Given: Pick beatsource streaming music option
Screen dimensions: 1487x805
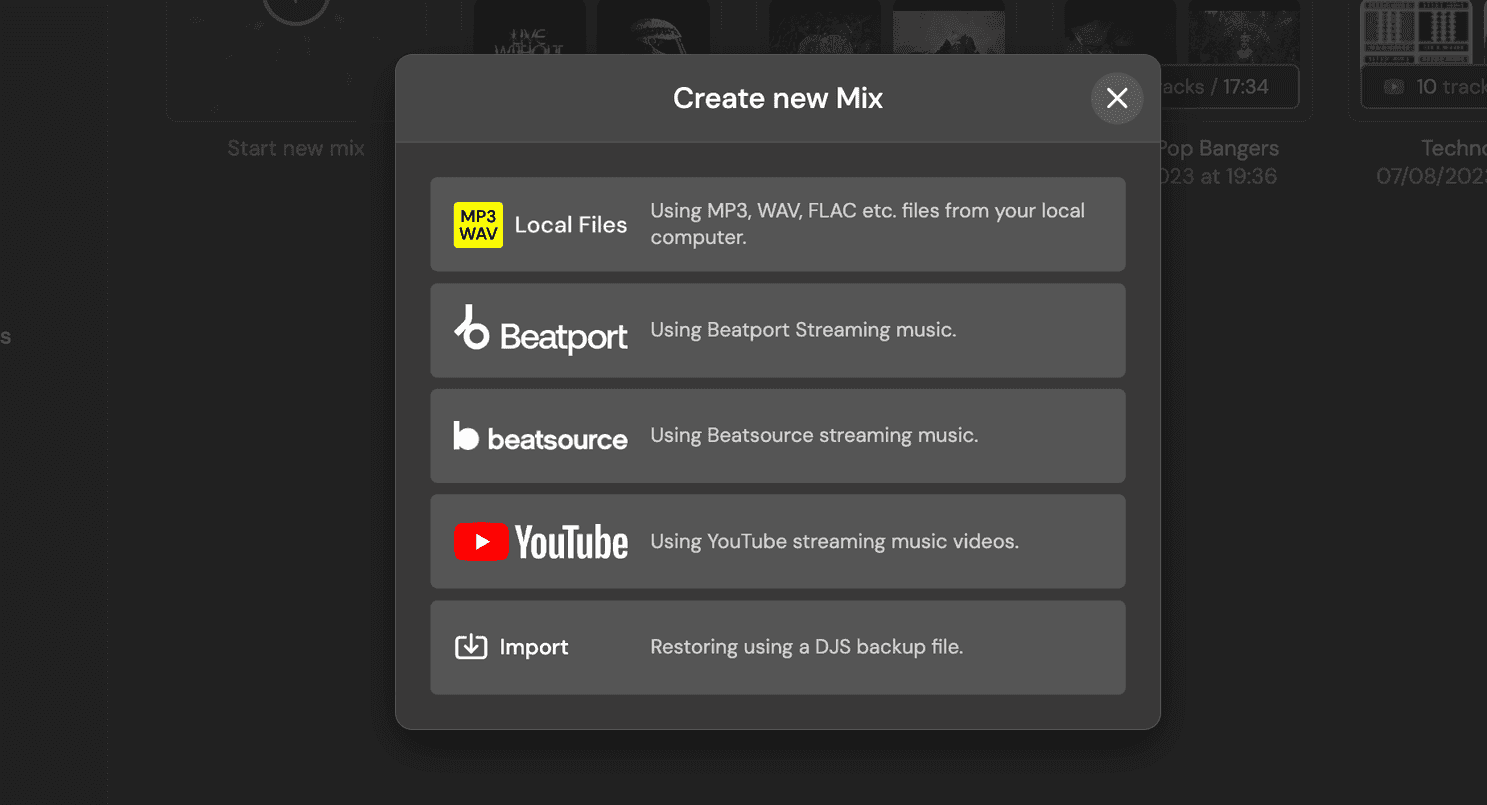Looking at the screenshot, I should pyautogui.click(x=778, y=436).
